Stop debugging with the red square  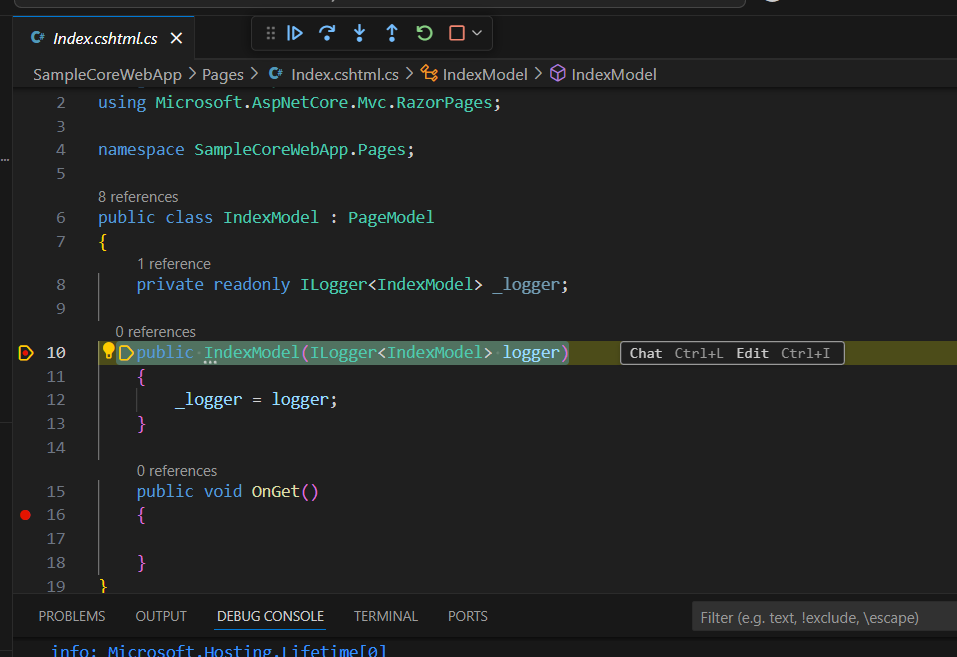pos(456,33)
